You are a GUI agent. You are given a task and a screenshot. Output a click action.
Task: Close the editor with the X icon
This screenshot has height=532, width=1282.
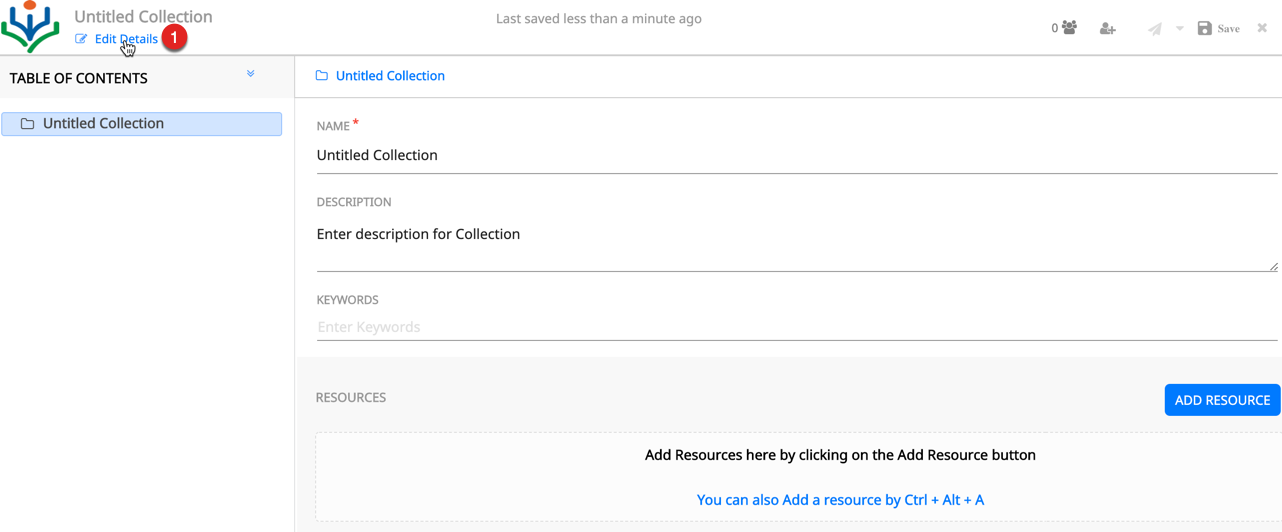pyautogui.click(x=1262, y=28)
